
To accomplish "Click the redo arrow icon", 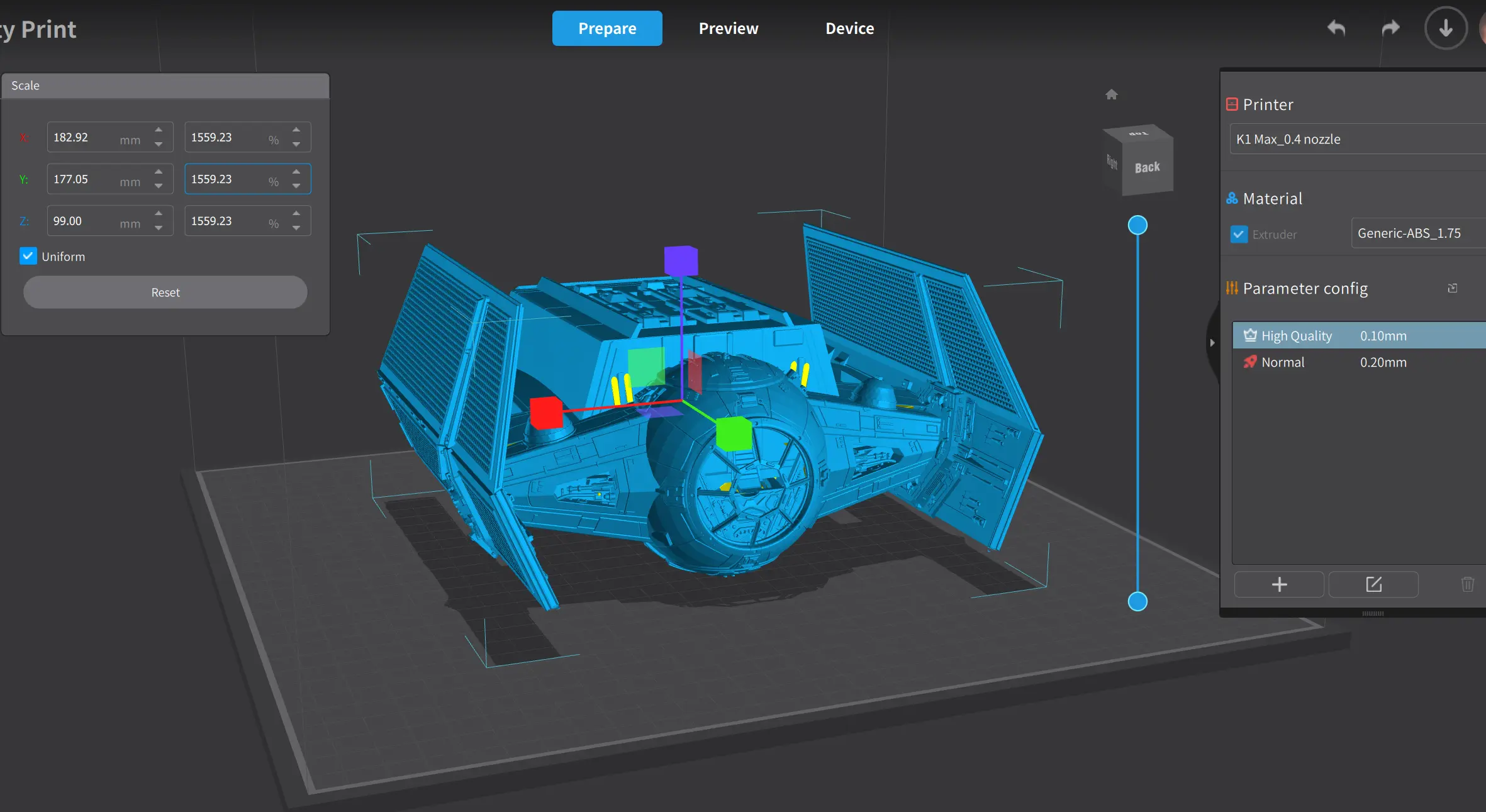I will tap(1390, 28).
